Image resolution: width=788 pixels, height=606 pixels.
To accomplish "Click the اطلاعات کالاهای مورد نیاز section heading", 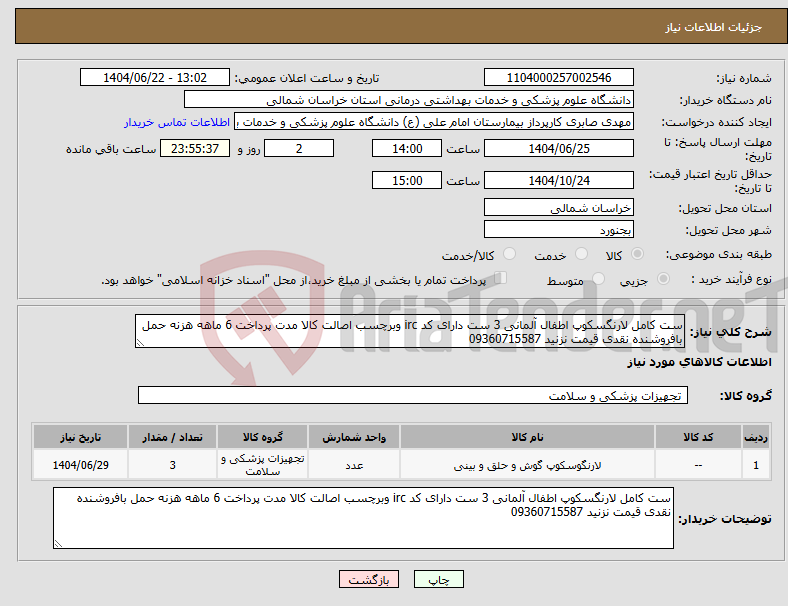I will 699,362.
